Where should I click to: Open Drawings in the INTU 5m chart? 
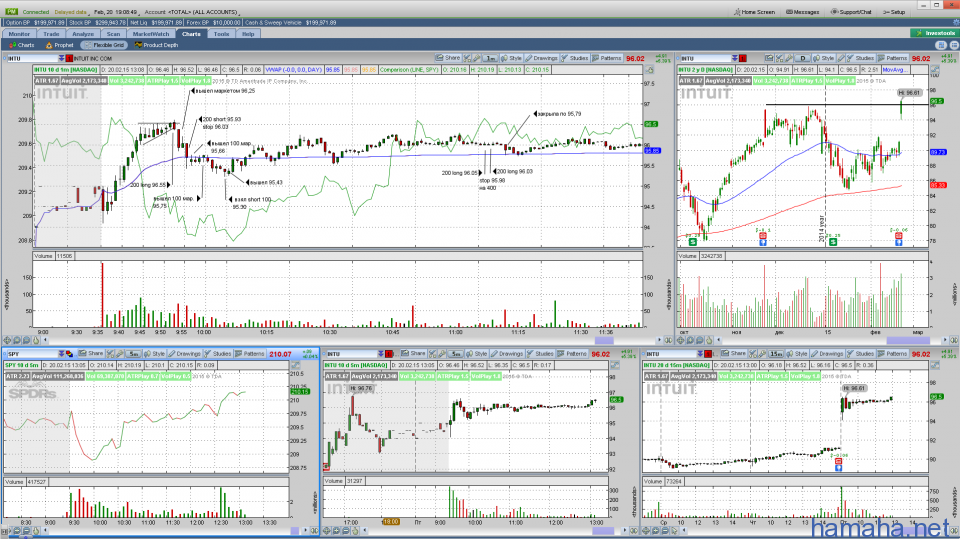[x=506, y=353]
